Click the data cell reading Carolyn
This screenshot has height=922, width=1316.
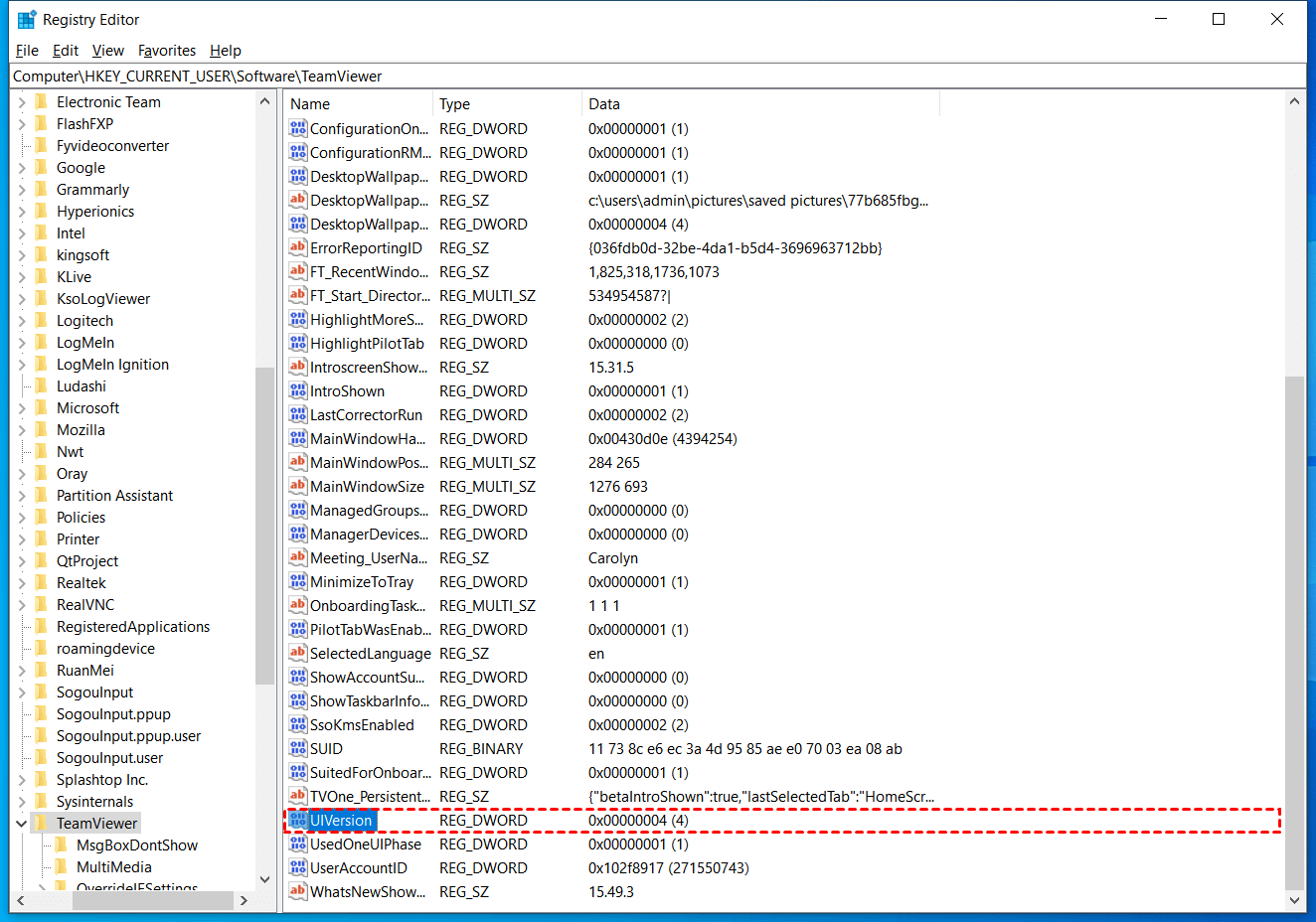click(x=613, y=558)
